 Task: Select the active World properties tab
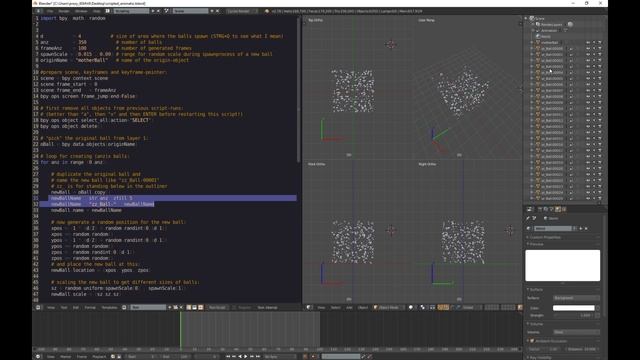tap(558, 209)
